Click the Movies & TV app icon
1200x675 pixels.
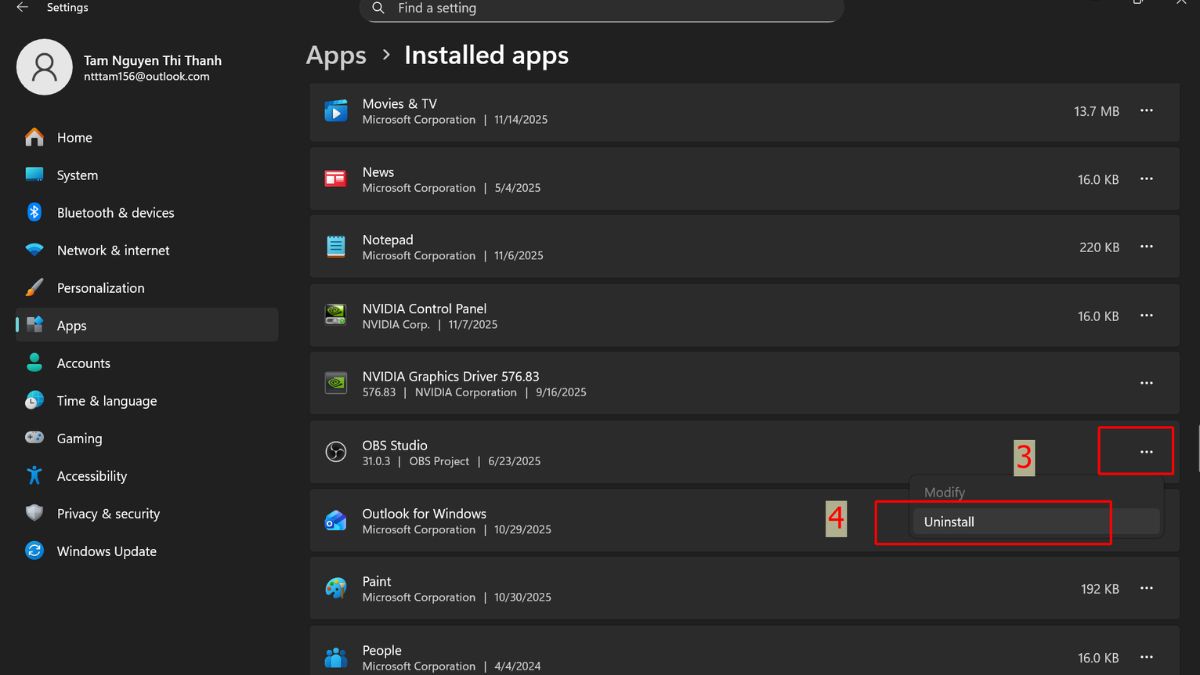(x=336, y=111)
